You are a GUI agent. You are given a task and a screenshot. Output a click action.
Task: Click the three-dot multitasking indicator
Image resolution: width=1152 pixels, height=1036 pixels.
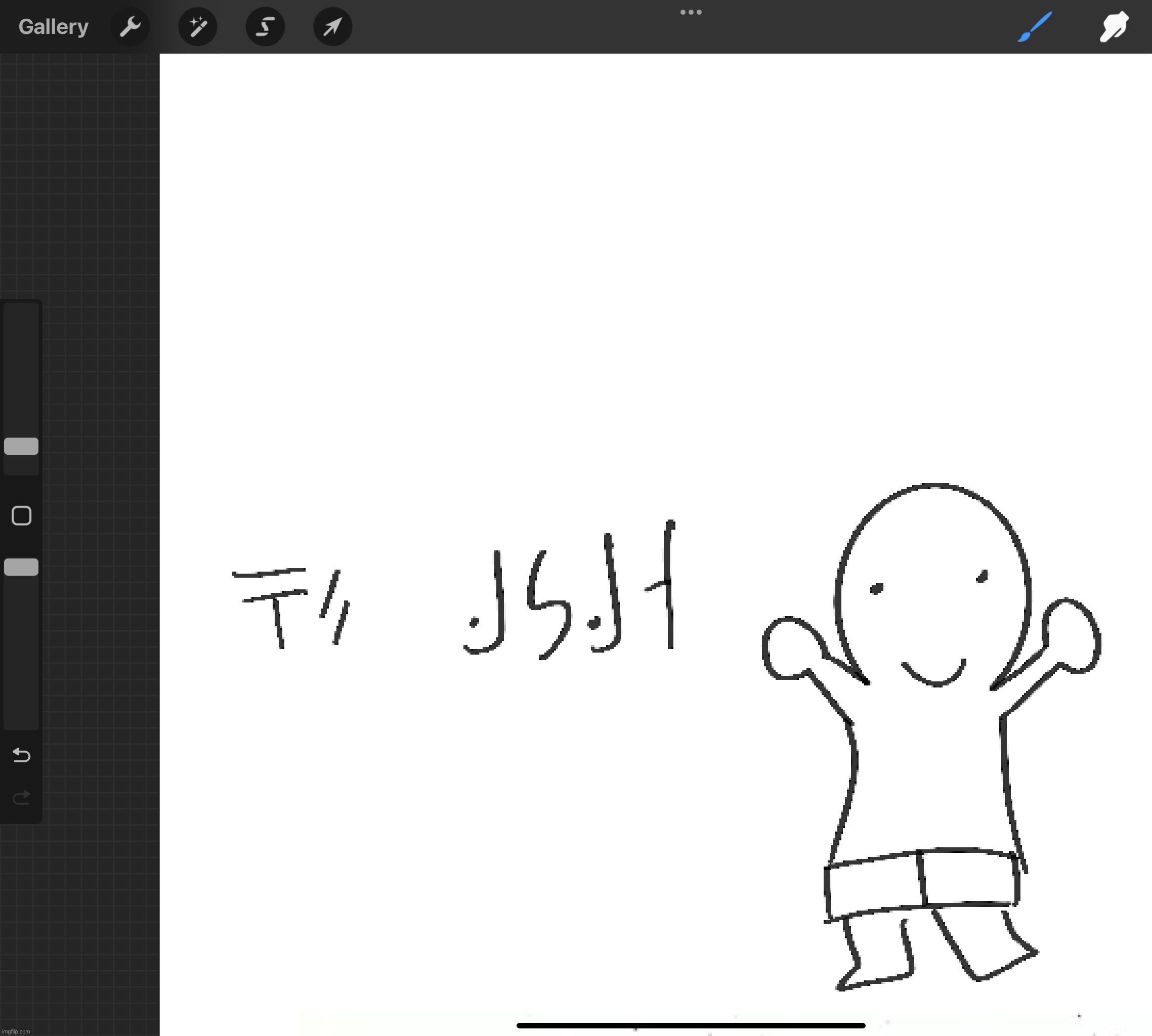tap(691, 12)
